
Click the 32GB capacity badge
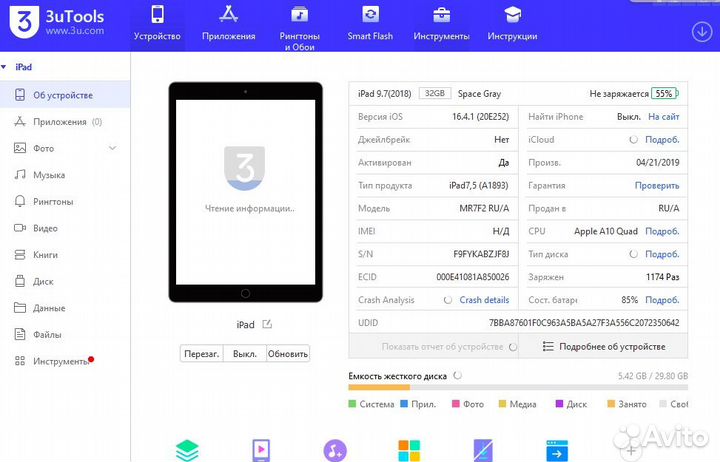(x=434, y=93)
